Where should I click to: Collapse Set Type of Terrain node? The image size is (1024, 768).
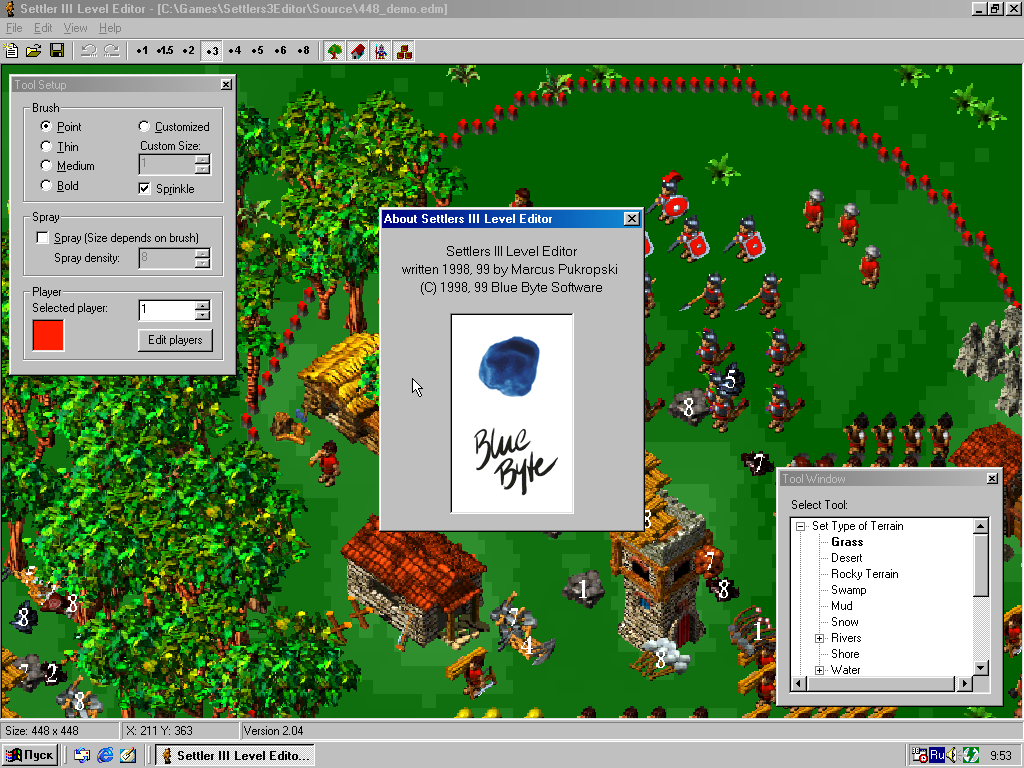pyautogui.click(x=800, y=526)
